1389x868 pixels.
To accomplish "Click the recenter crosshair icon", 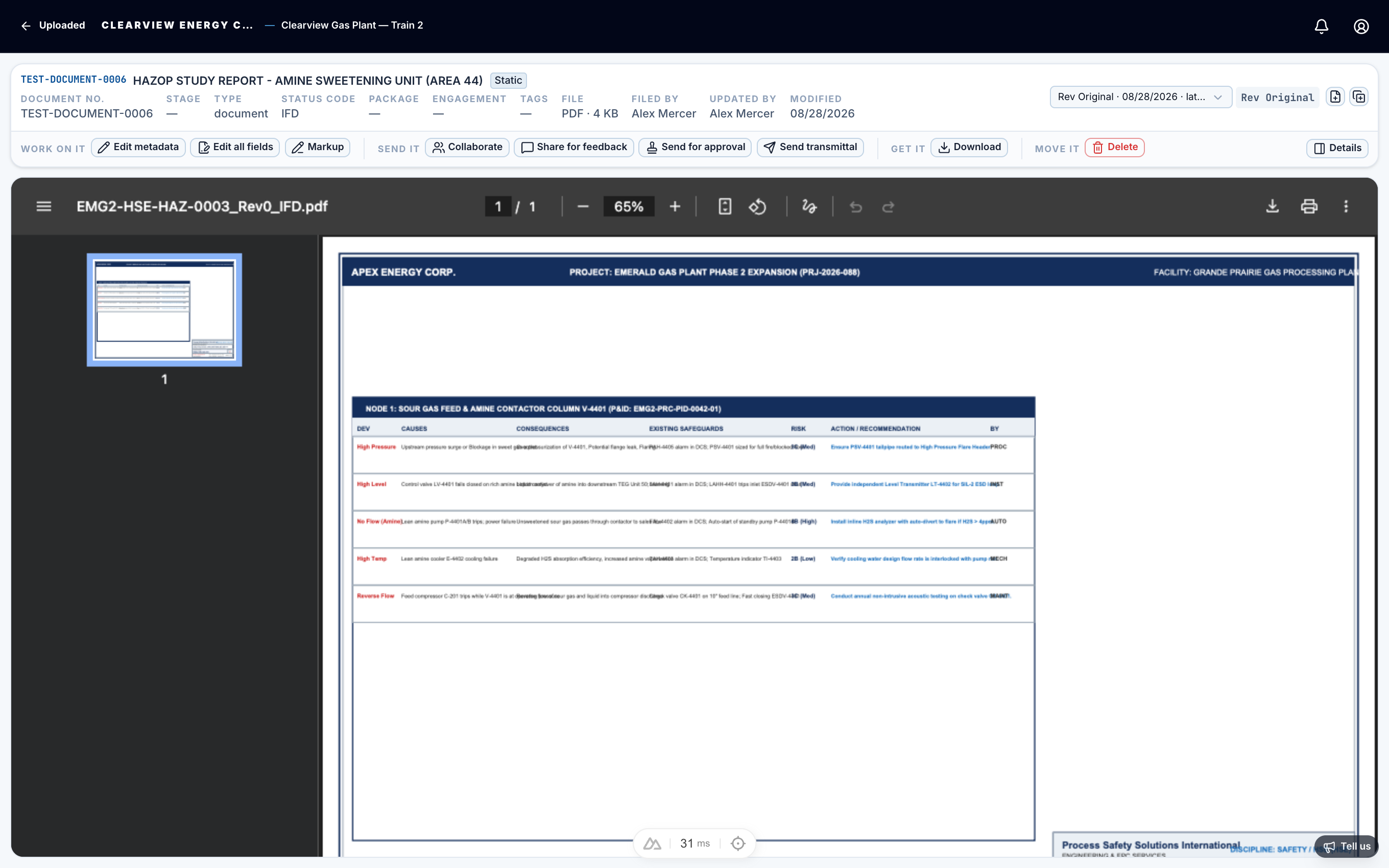I will click(738, 843).
